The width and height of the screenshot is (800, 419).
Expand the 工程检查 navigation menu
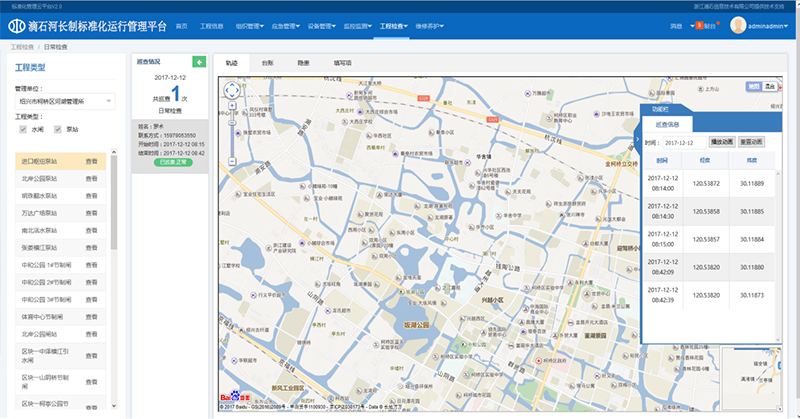(x=393, y=26)
